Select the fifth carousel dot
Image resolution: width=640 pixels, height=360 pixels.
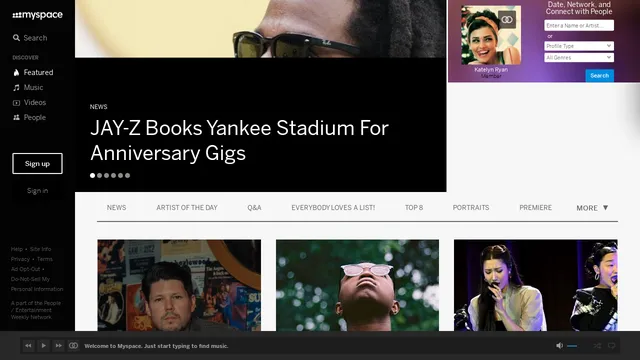[120, 176]
